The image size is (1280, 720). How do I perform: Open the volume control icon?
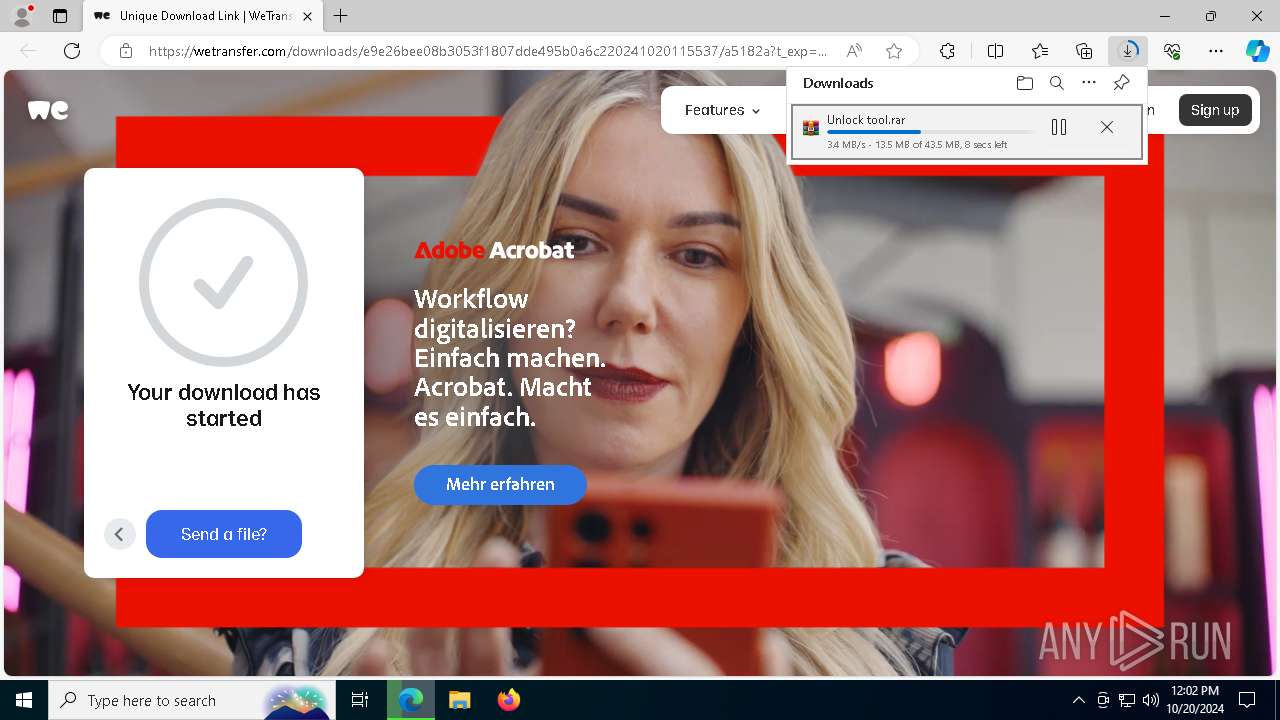(x=1150, y=700)
